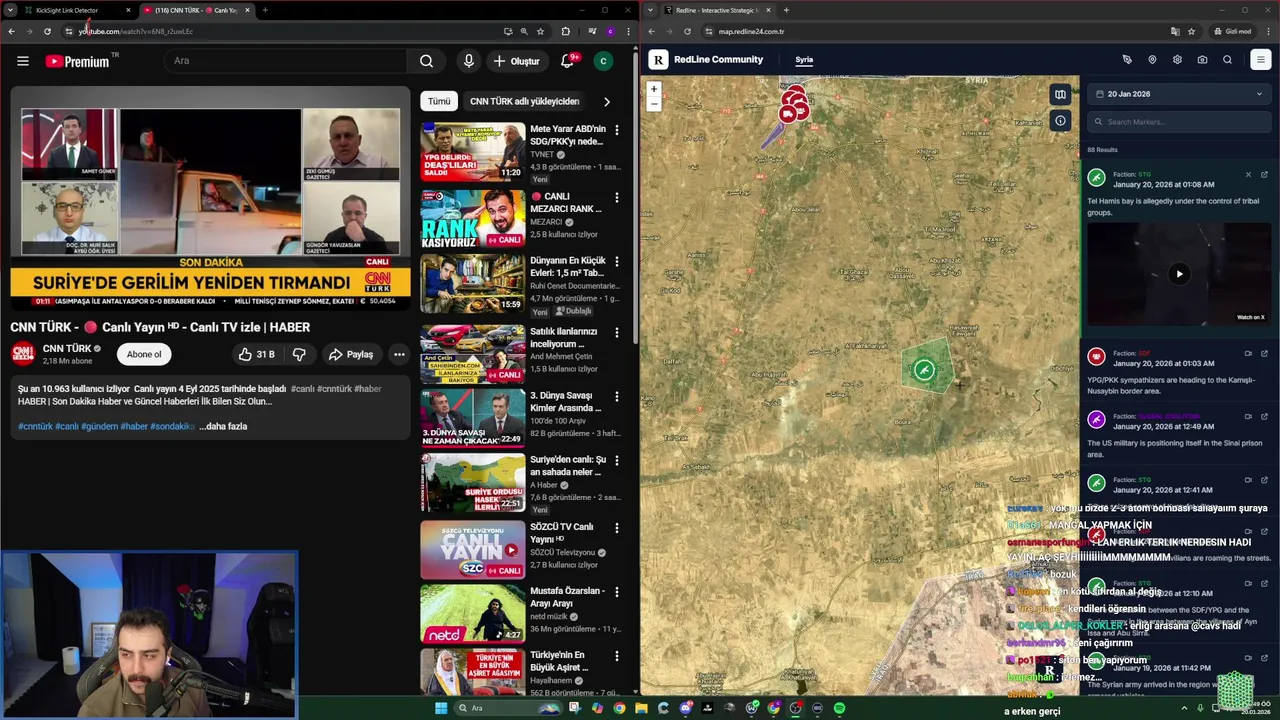Open Discord from the taskbar
Screen dimensions: 1280x720
(685, 708)
